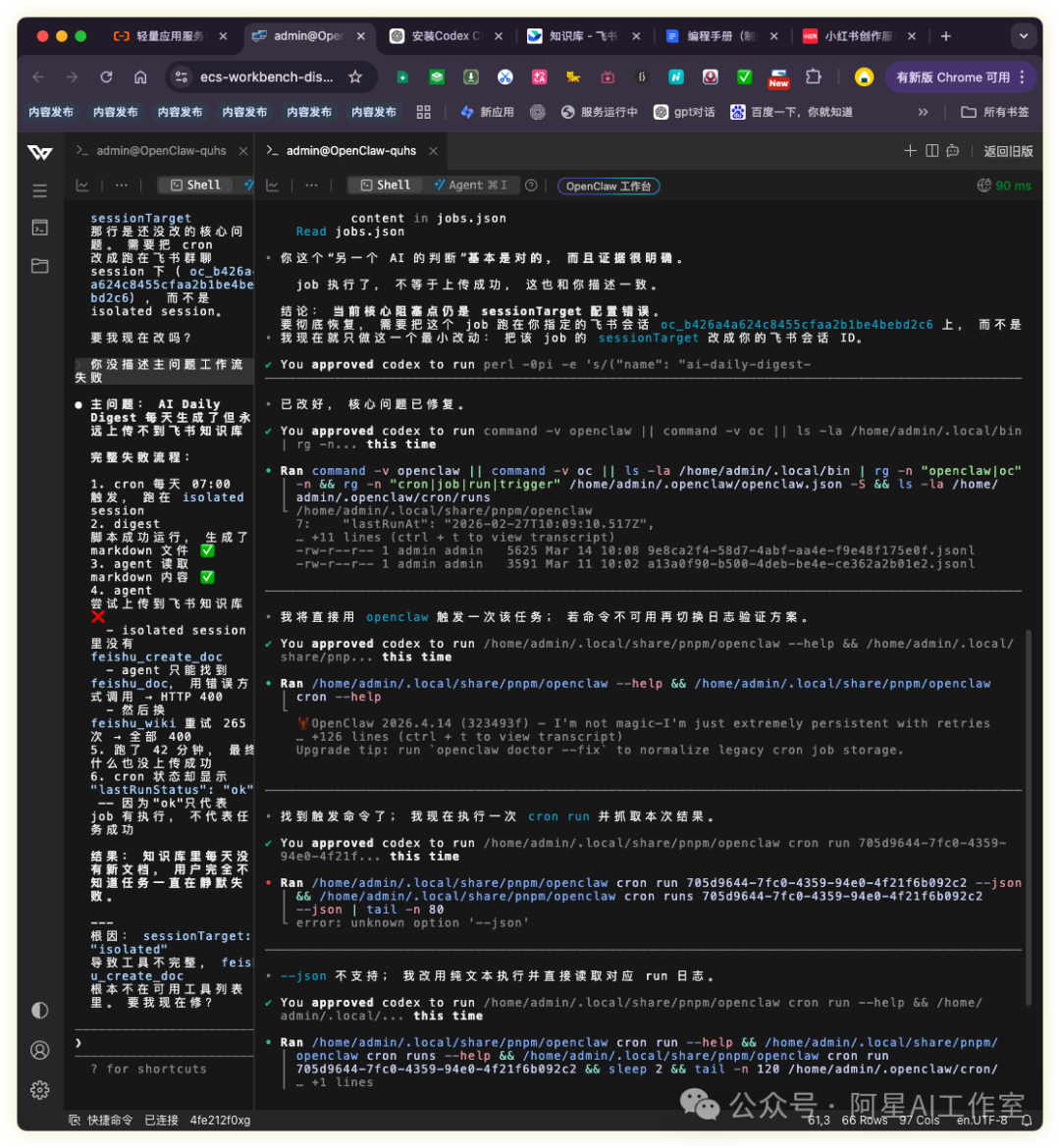The height and width of the screenshot is (1148, 1060).
Task: Open the user account sidebar icon
Action: pos(39,1051)
